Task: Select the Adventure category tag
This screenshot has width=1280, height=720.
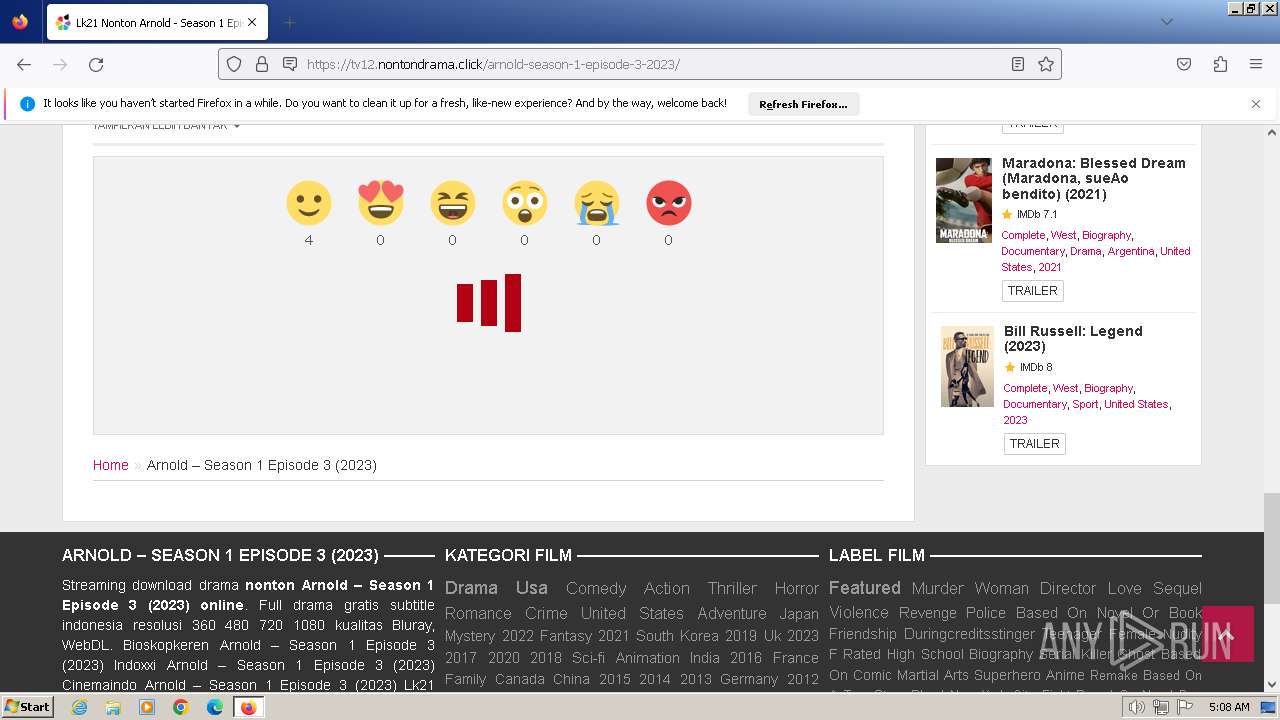Action: click(x=732, y=614)
